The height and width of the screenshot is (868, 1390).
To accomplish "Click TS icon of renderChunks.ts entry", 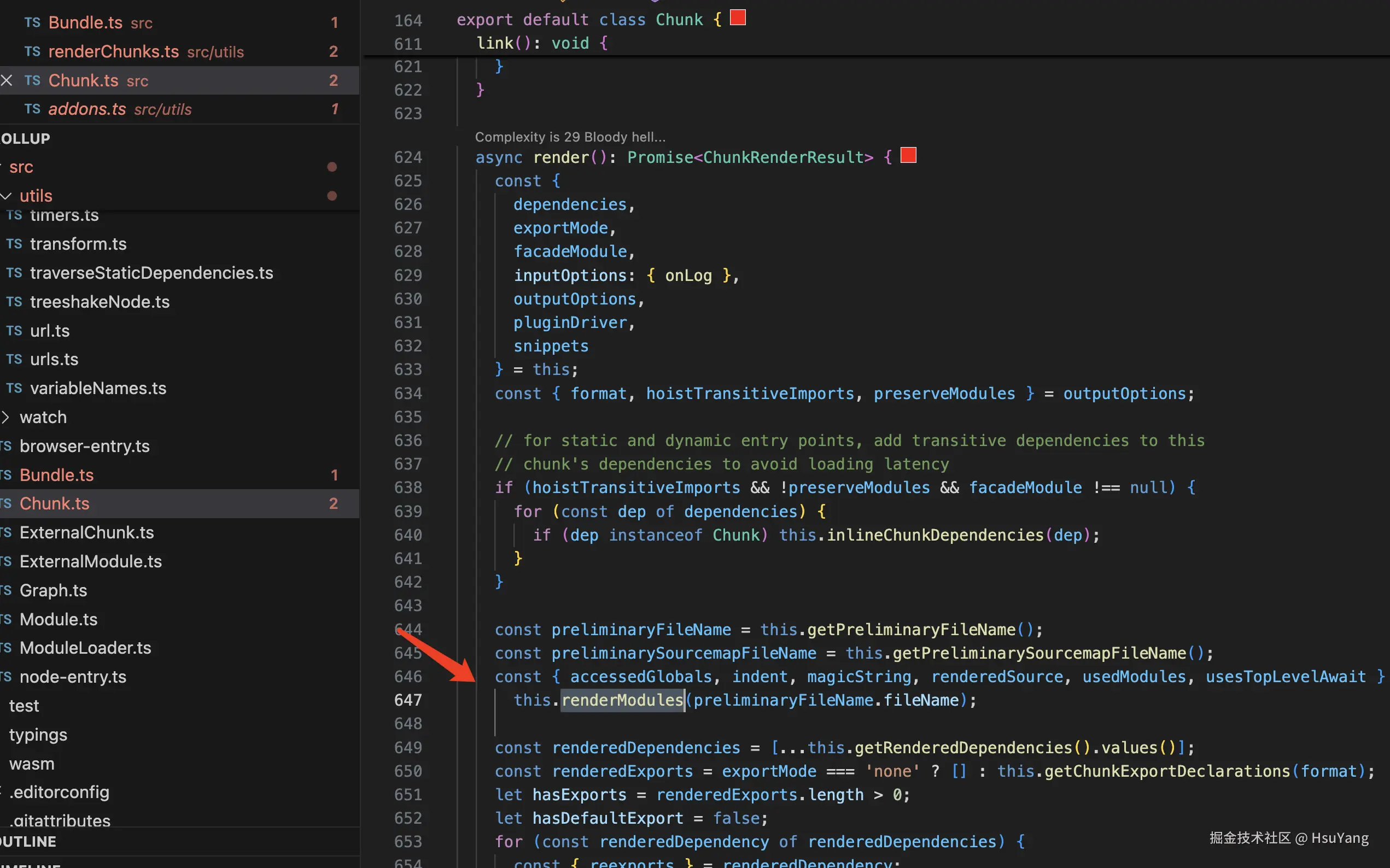I will (32, 52).
